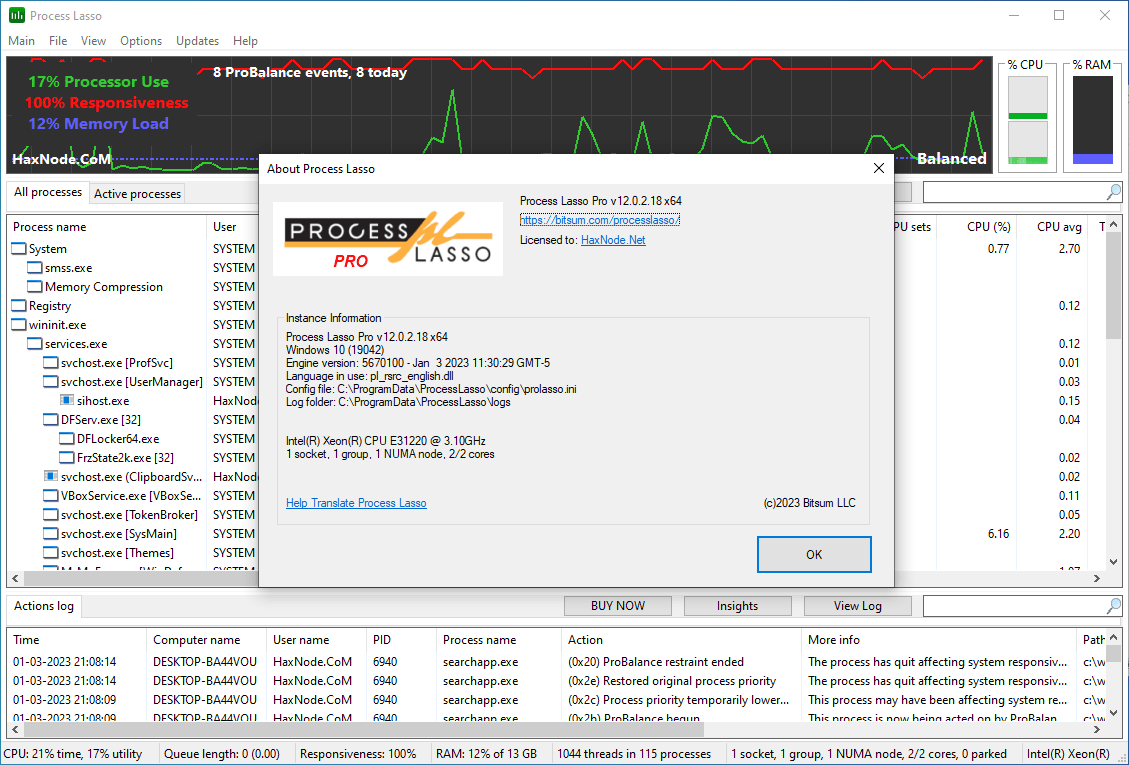Click the svchost.exe [TokenBroker] icon
The height and width of the screenshot is (765, 1129).
coord(51,514)
